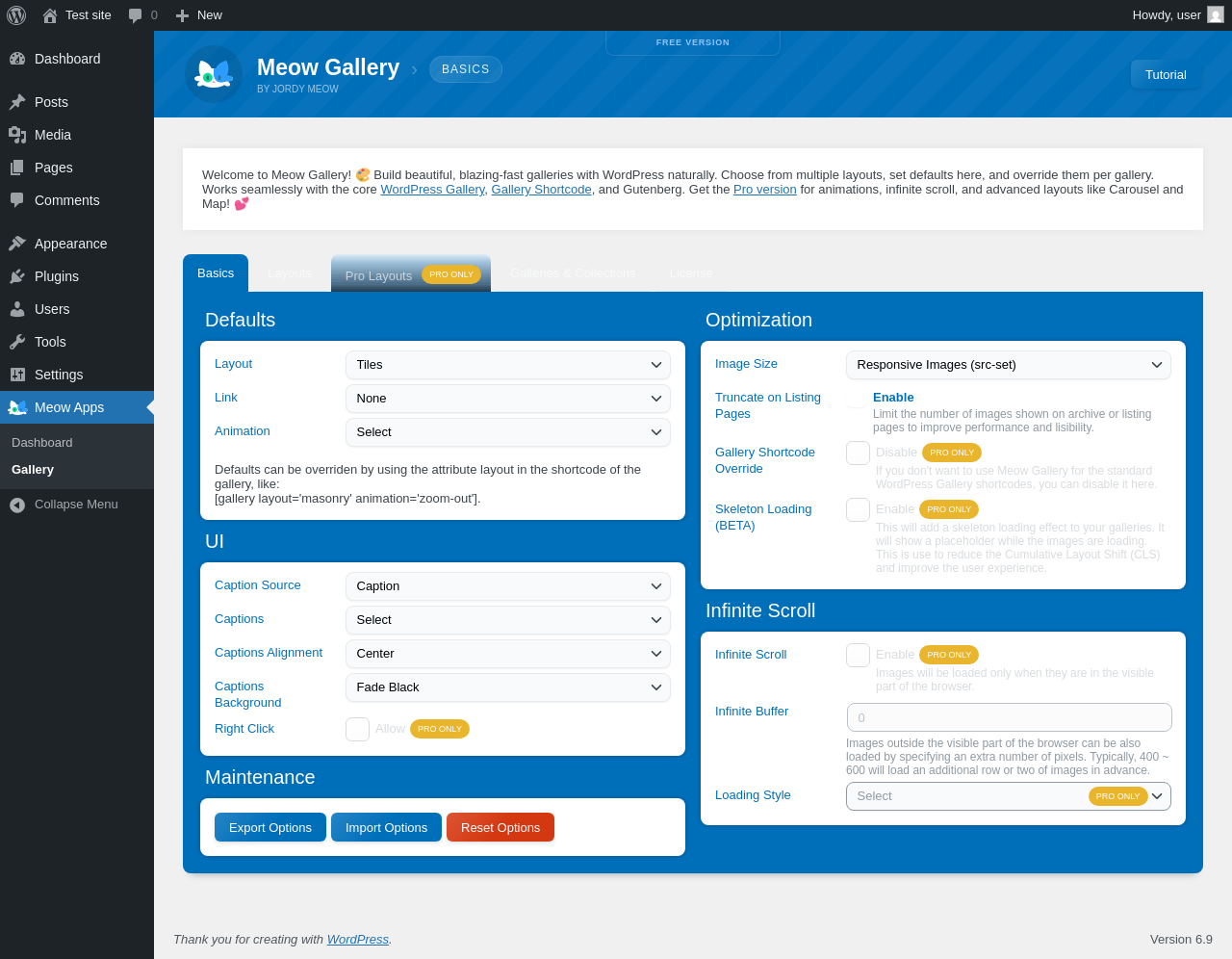Click the Defaults section heading
The height and width of the screenshot is (959, 1232).
(241, 320)
